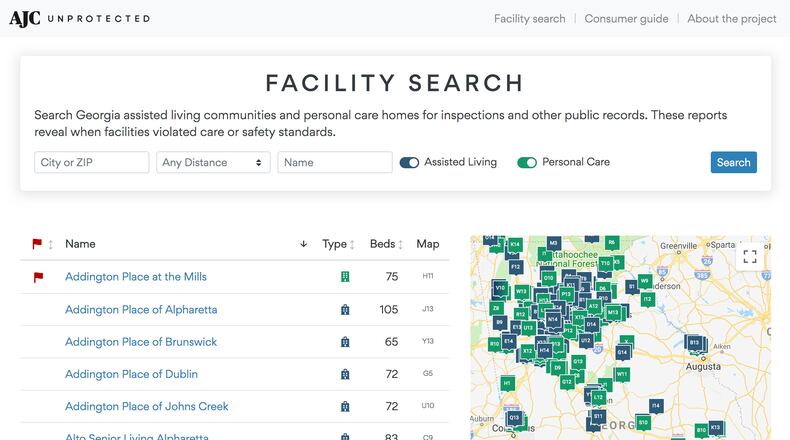Select map marker N14
Screen dimensions: 790x440
pos(553,320)
